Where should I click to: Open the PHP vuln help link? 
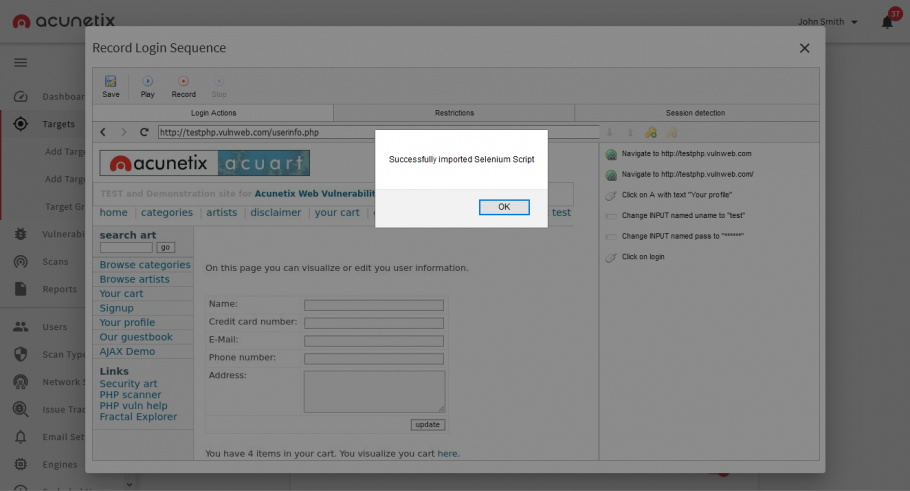pos(133,406)
